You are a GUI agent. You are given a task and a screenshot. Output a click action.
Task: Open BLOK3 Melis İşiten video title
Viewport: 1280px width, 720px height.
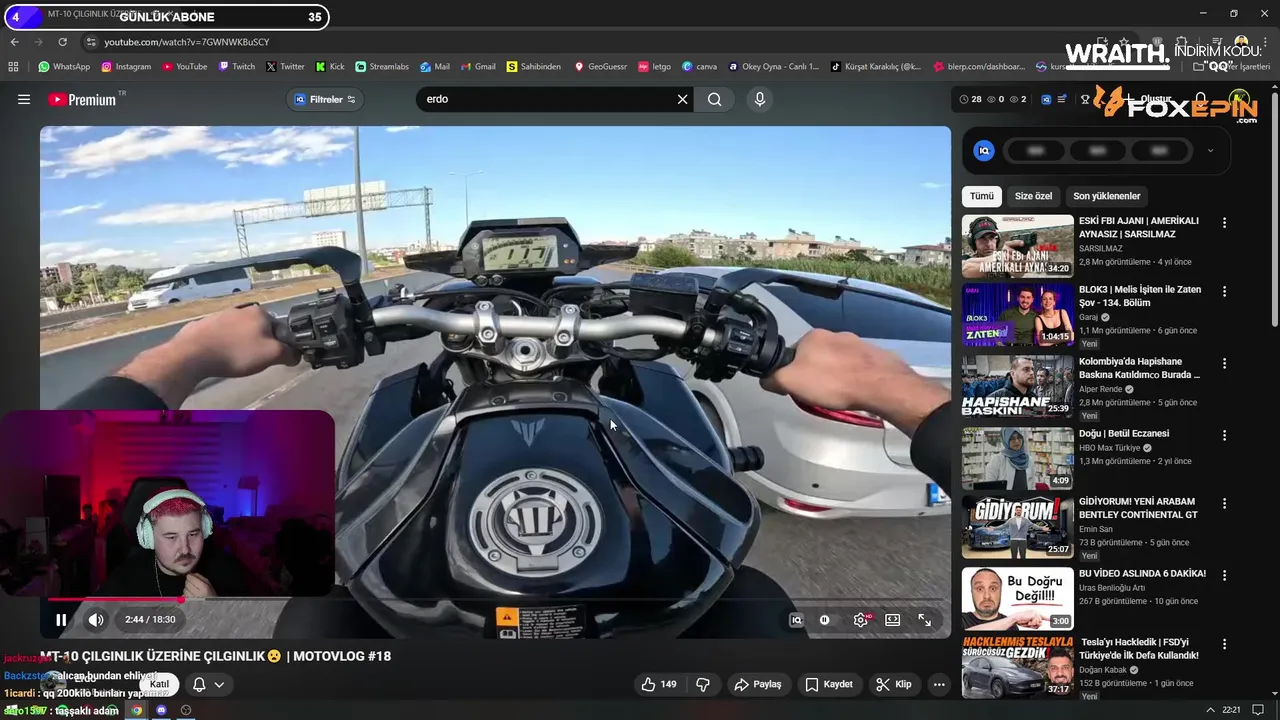(1140, 296)
